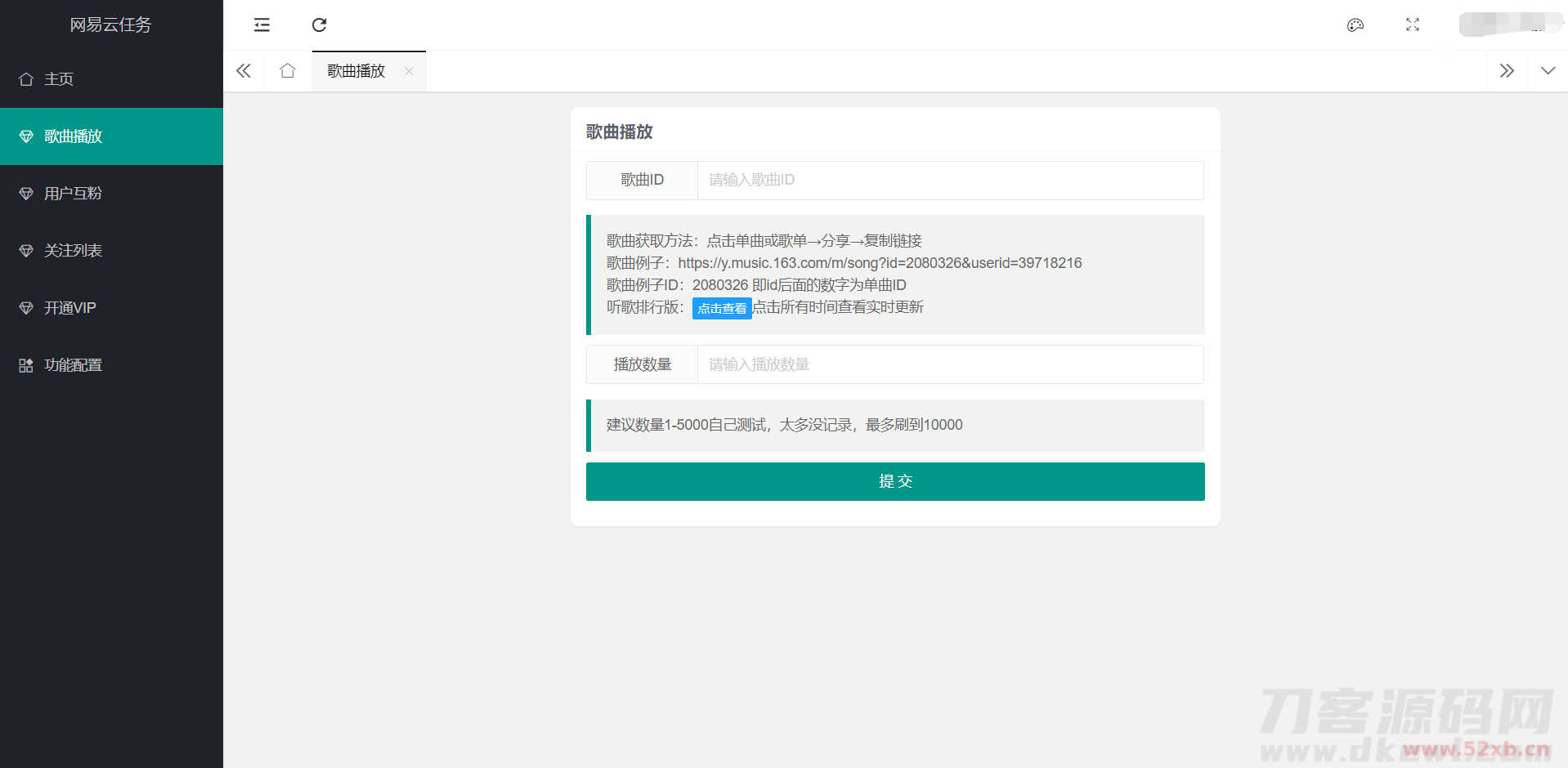Open 关注列表 in the sidebar
This screenshot has height=768, width=1568.
pos(73,251)
